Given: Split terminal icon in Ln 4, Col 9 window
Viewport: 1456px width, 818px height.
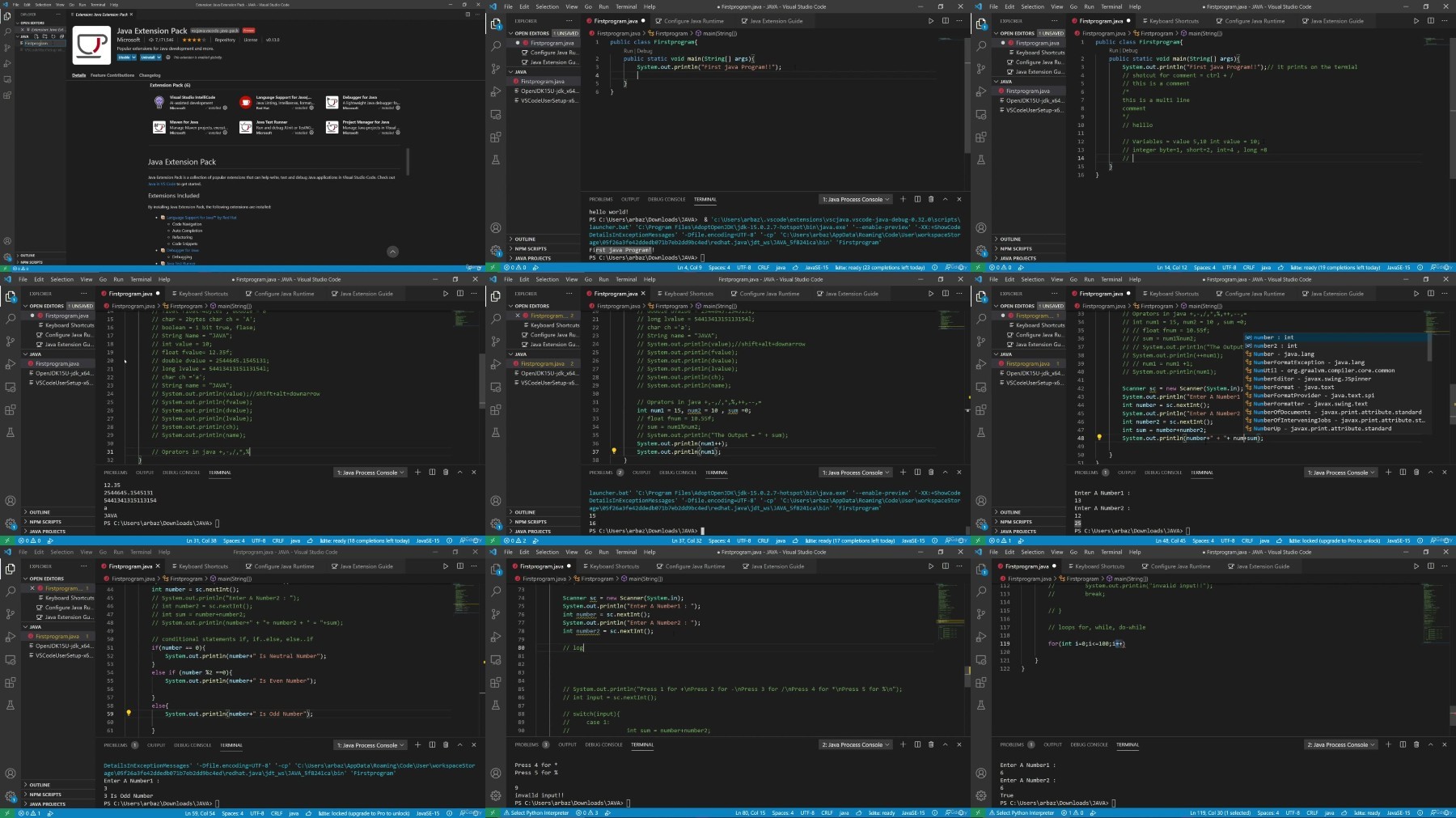Looking at the screenshot, I should click(917, 199).
